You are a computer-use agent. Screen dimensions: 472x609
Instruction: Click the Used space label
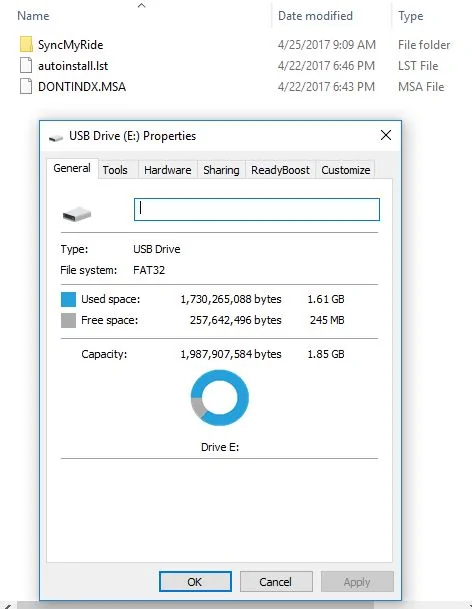(111, 299)
